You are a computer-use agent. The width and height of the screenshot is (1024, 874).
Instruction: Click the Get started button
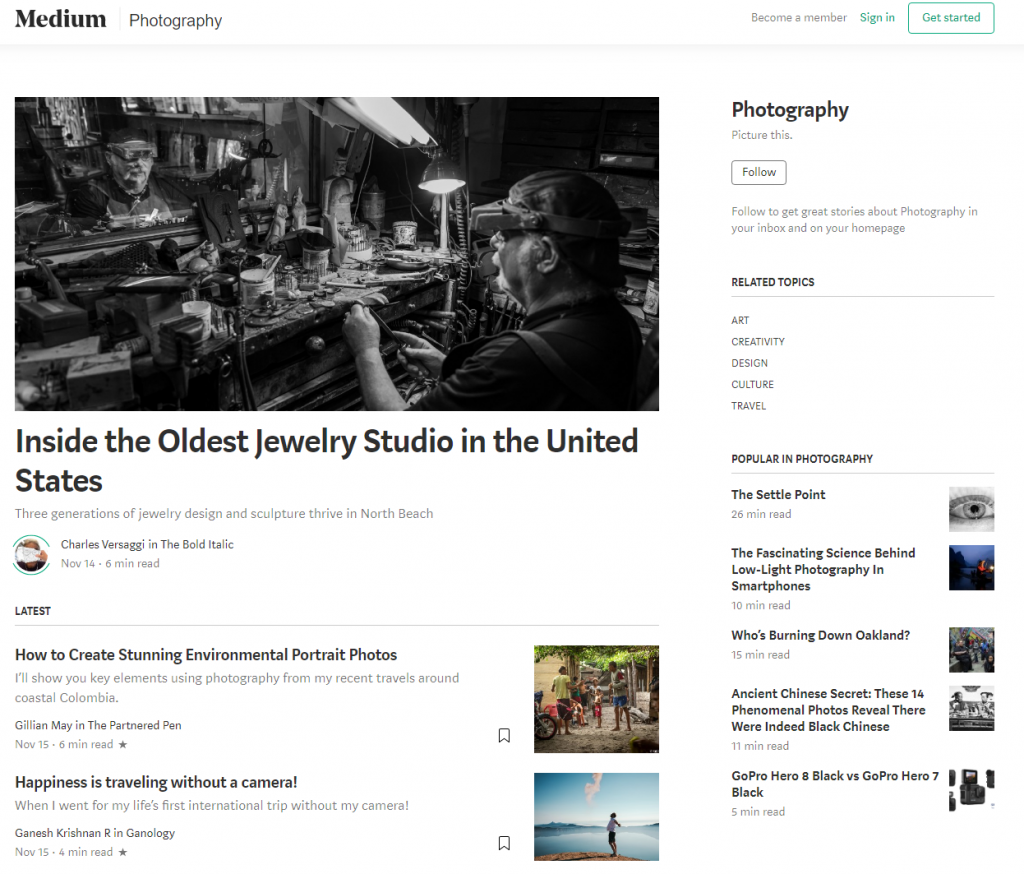coord(951,18)
